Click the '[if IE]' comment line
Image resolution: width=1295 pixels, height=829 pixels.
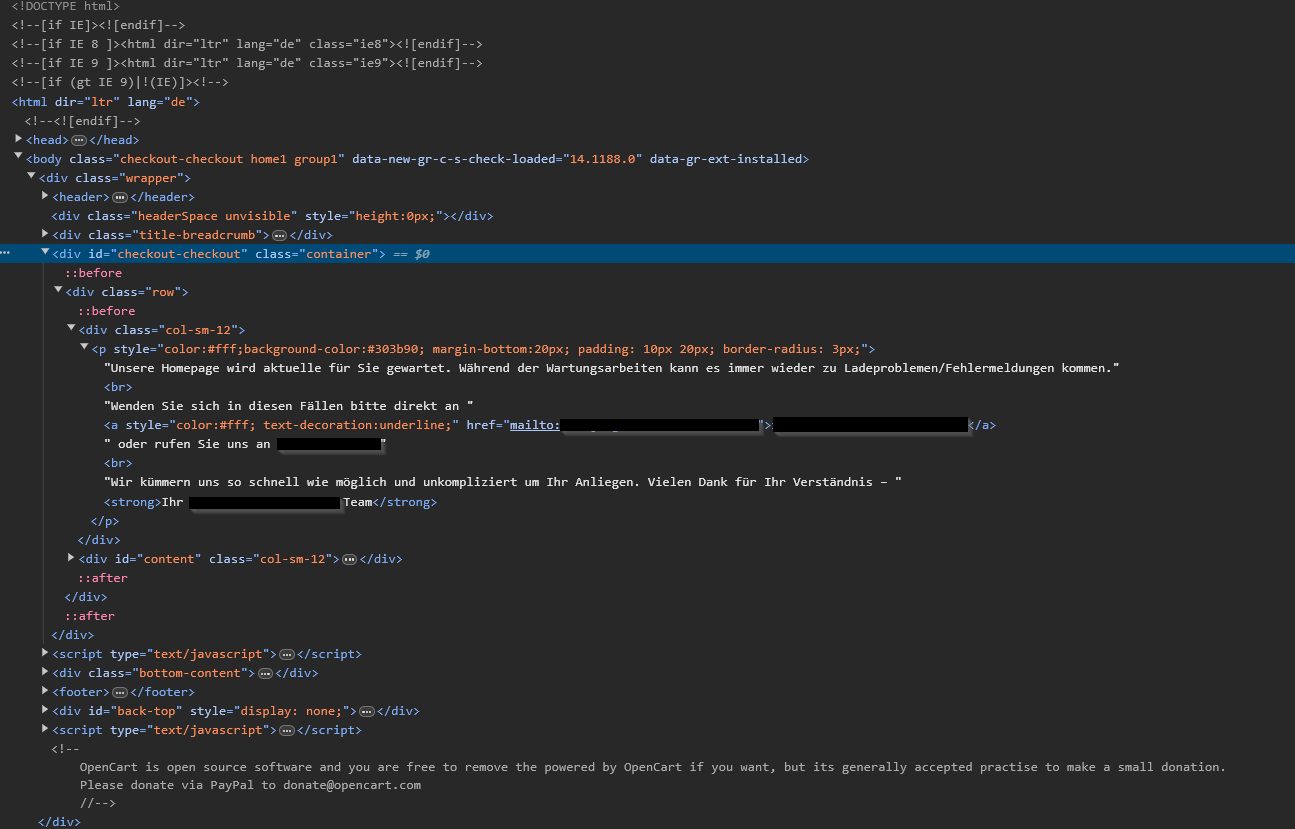coord(98,25)
